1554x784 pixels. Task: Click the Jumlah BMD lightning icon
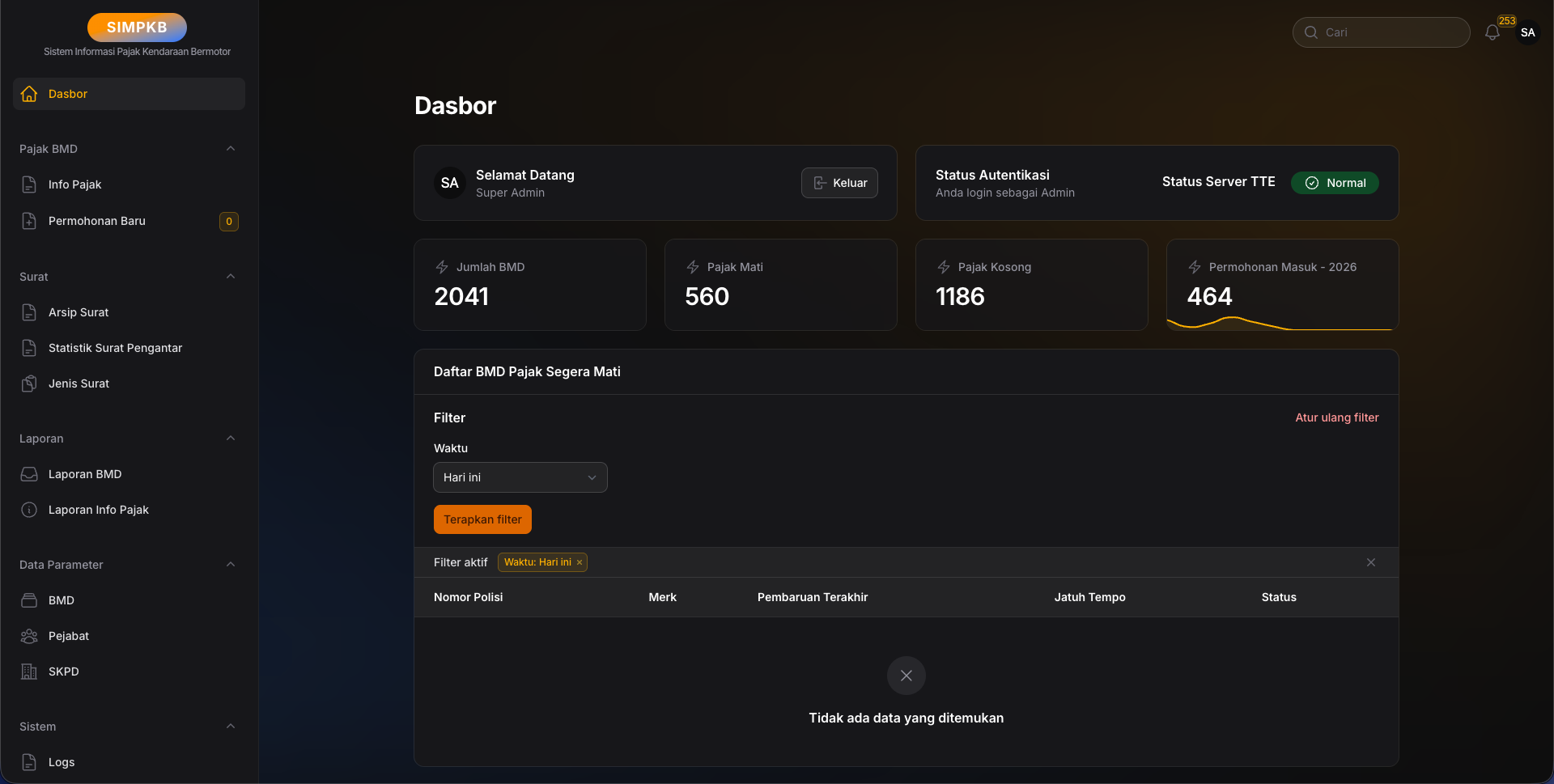pyautogui.click(x=442, y=267)
